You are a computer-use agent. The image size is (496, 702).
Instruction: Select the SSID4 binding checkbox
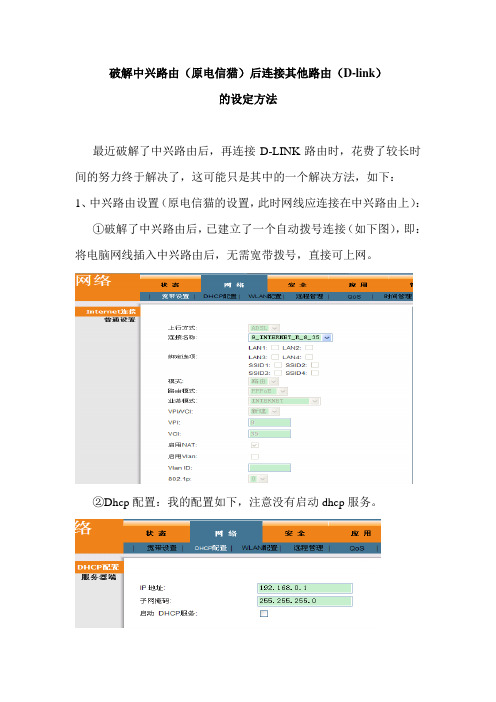315,373
